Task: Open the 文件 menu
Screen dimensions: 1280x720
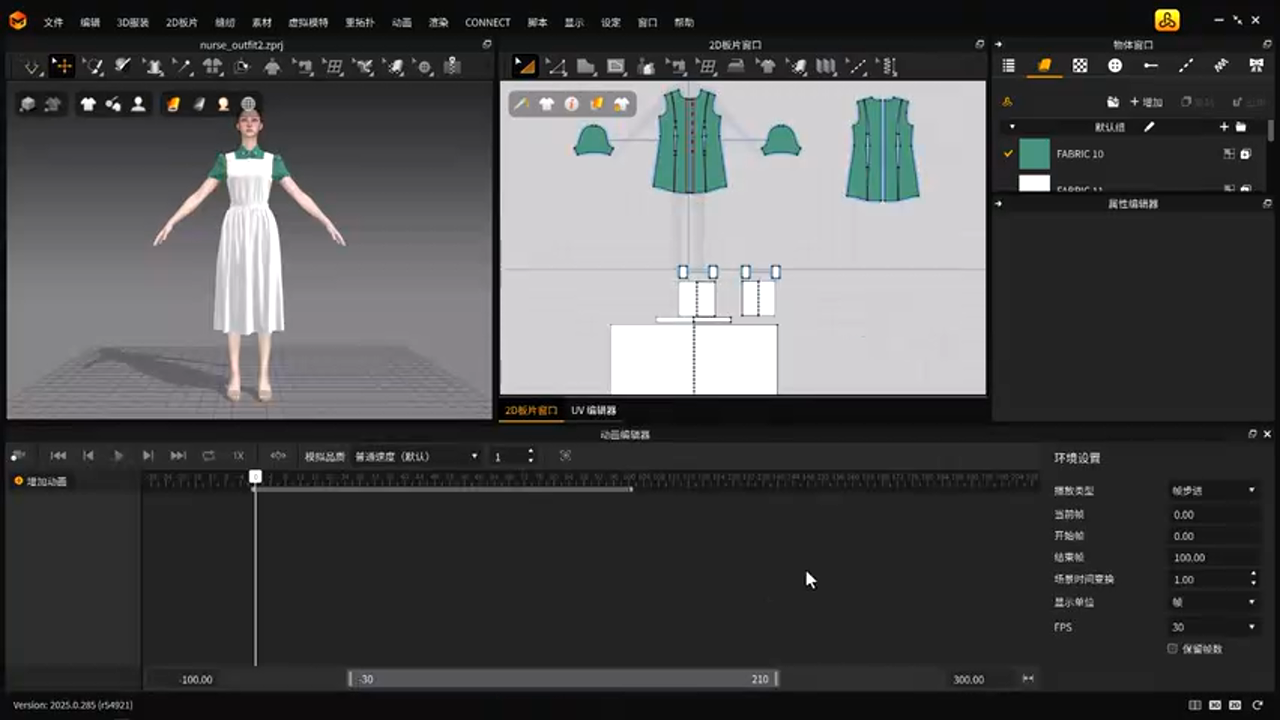Action: click(x=53, y=22)
